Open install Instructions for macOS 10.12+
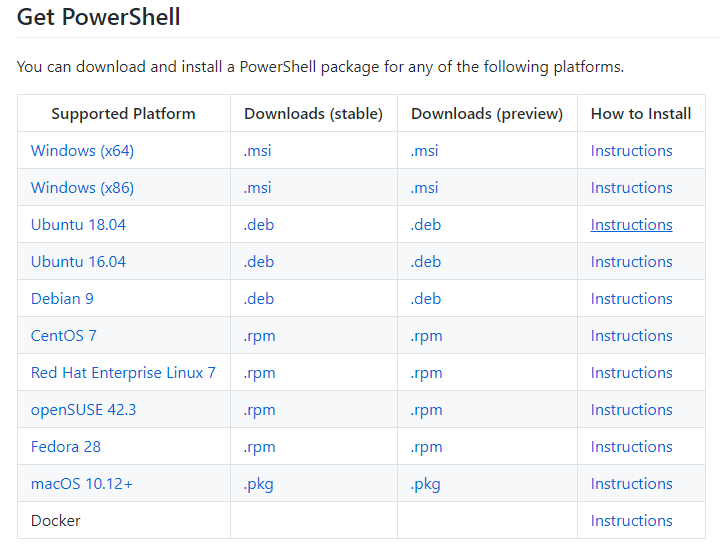This screenshot has height=553, width=720. click(x=631, y=484)
